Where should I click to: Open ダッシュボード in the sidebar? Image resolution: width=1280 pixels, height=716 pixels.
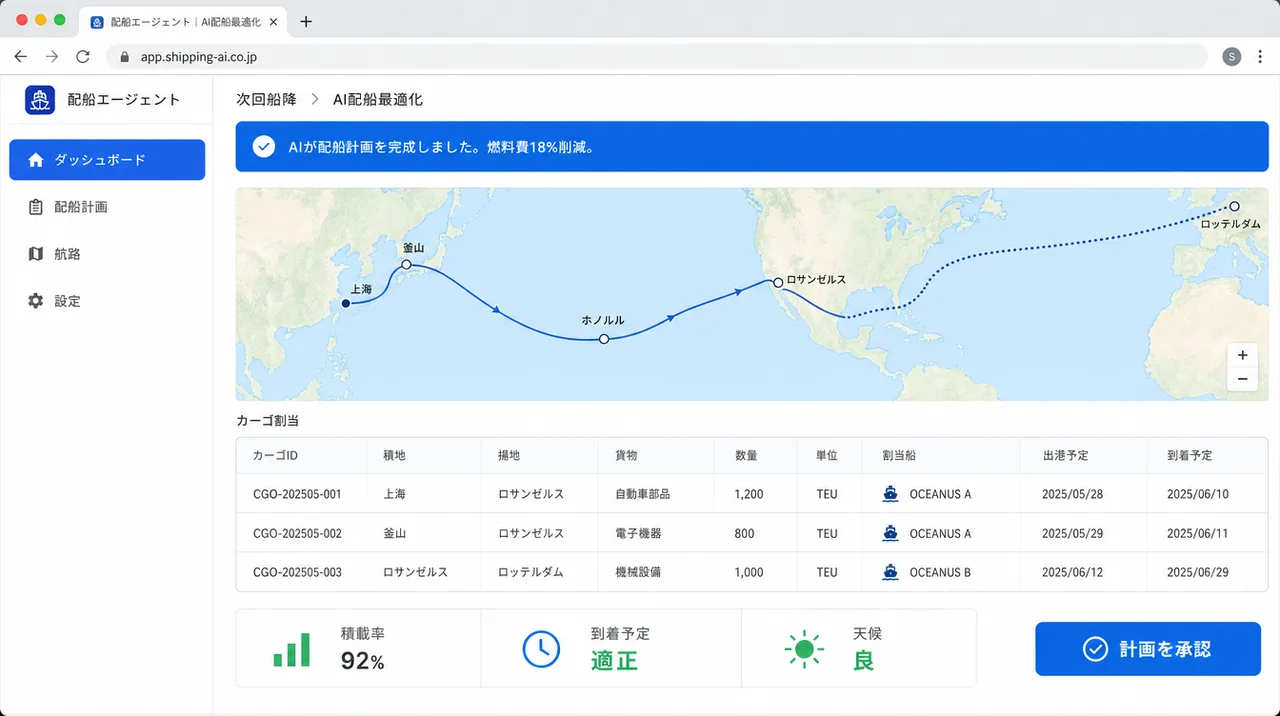coord(107,160)
